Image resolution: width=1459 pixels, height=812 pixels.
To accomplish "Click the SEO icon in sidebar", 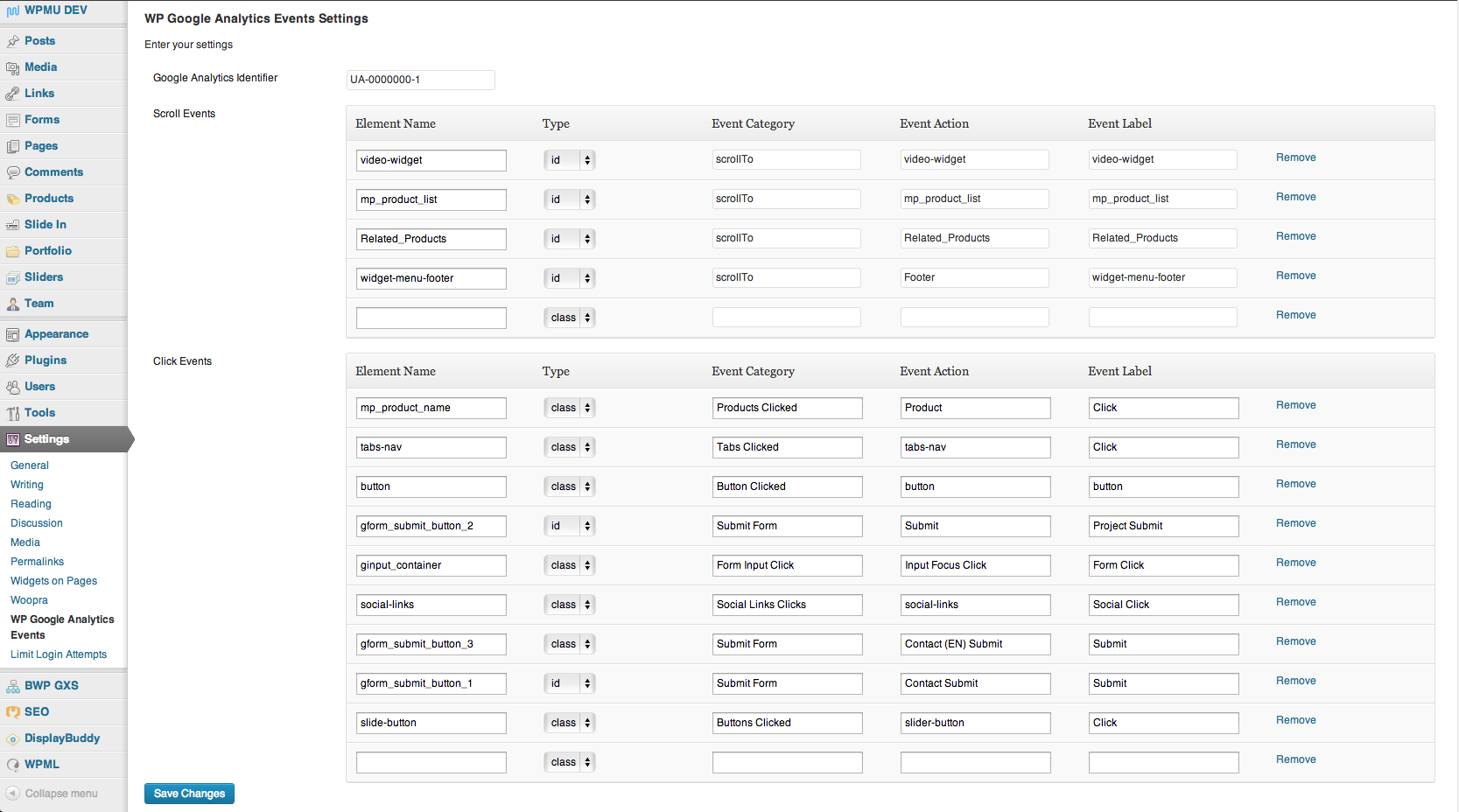I will pos(13,712).
